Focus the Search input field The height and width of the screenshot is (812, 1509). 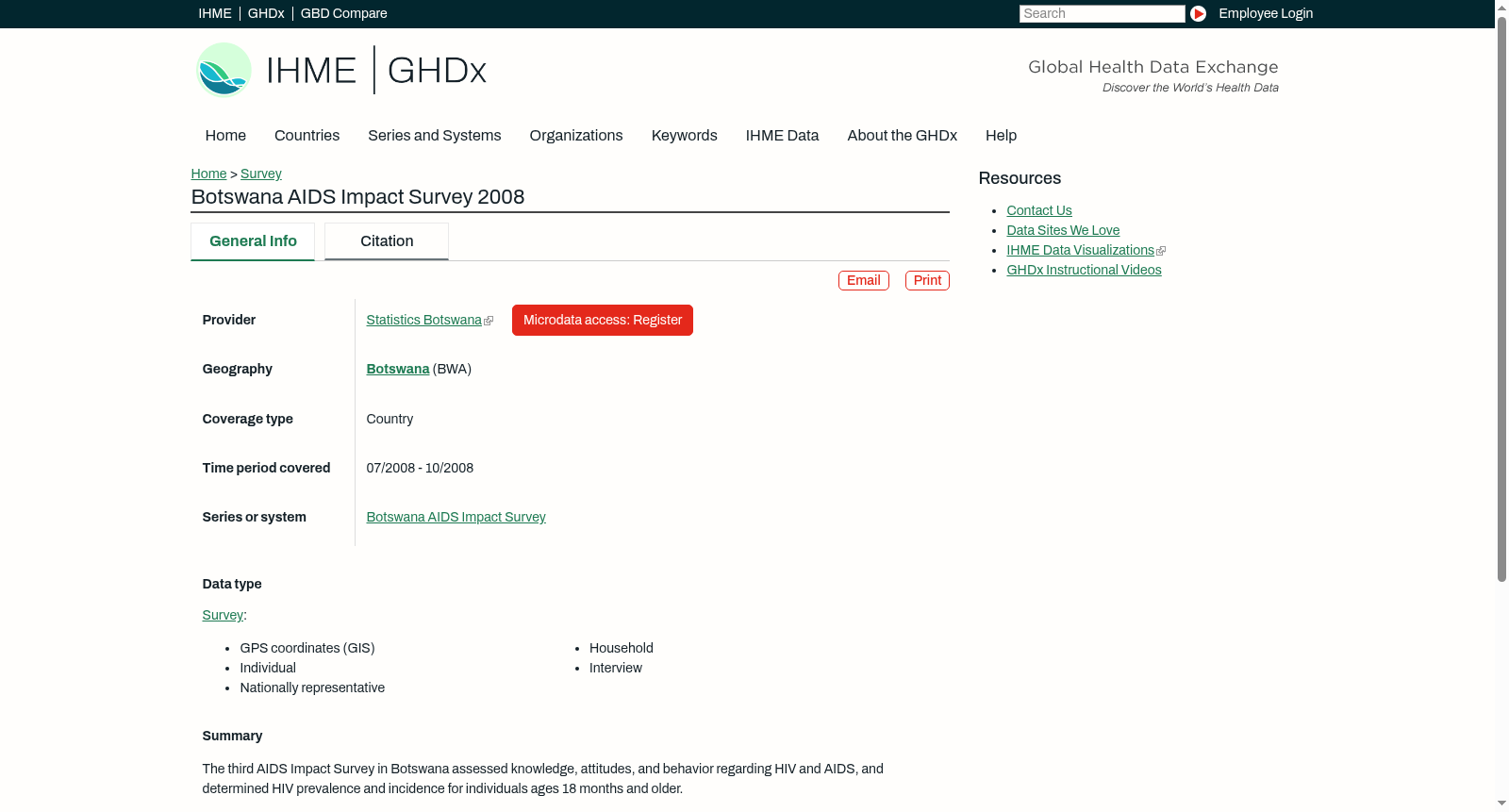[x=1102, y=13]
